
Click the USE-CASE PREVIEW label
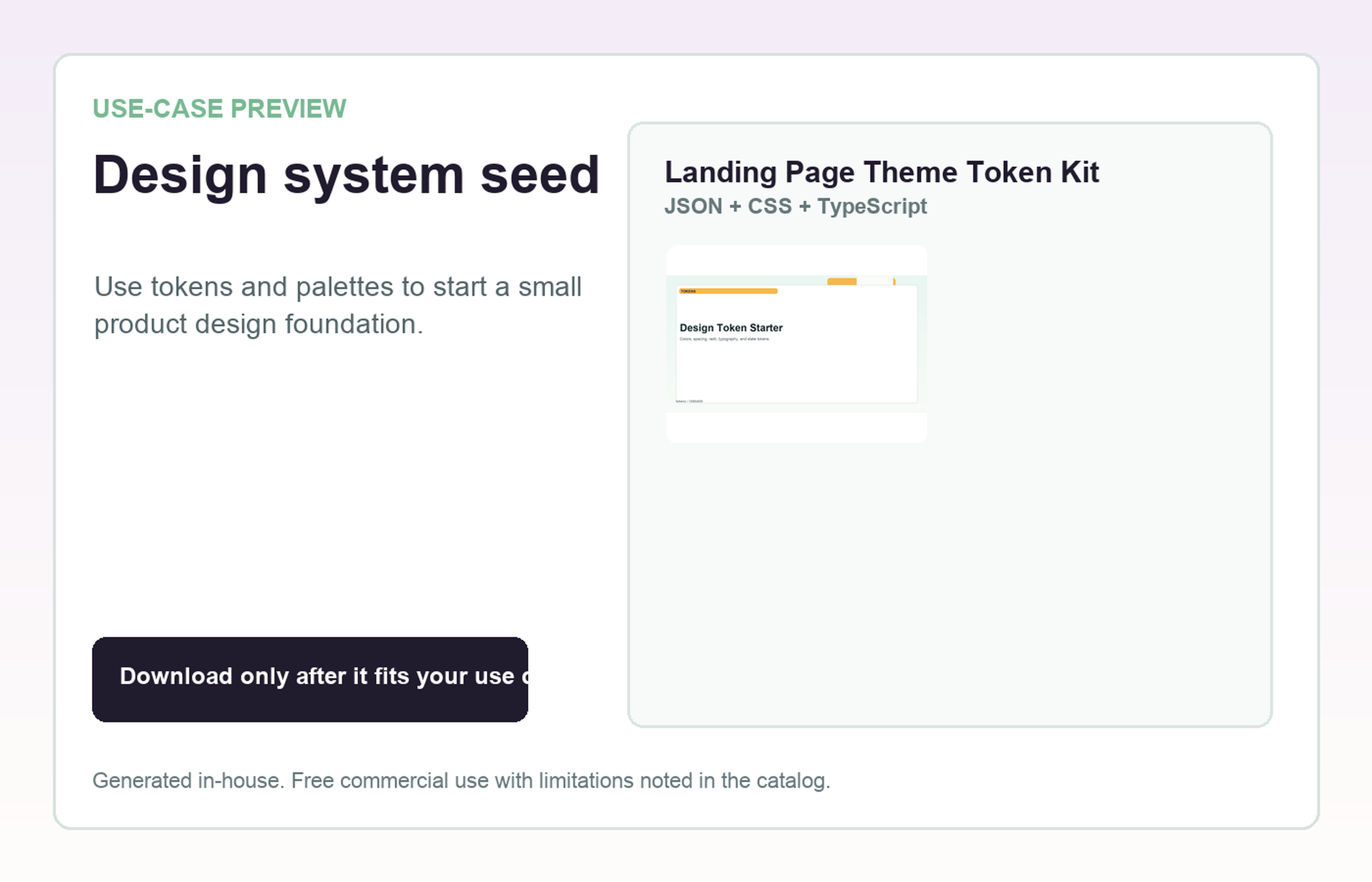click(x=220, y=108)
